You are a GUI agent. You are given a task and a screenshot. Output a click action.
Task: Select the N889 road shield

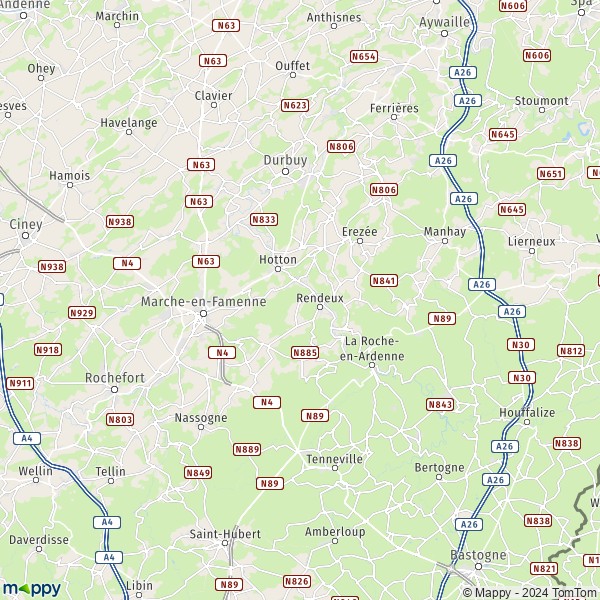[247, 449]
